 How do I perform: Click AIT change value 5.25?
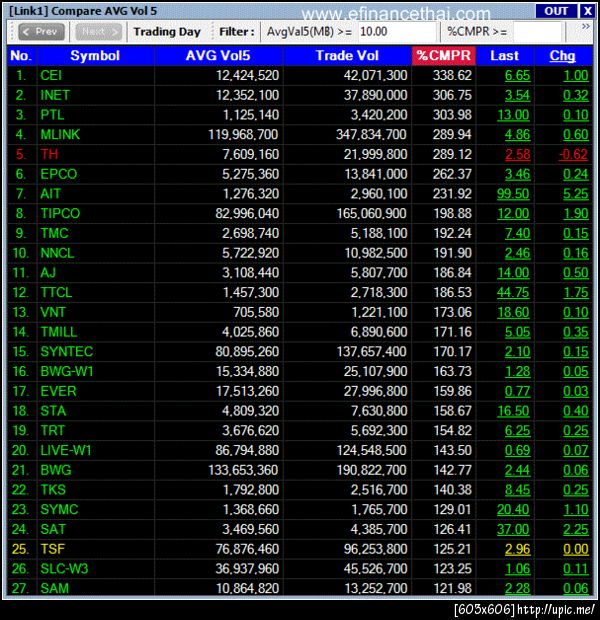click(576, 194)
